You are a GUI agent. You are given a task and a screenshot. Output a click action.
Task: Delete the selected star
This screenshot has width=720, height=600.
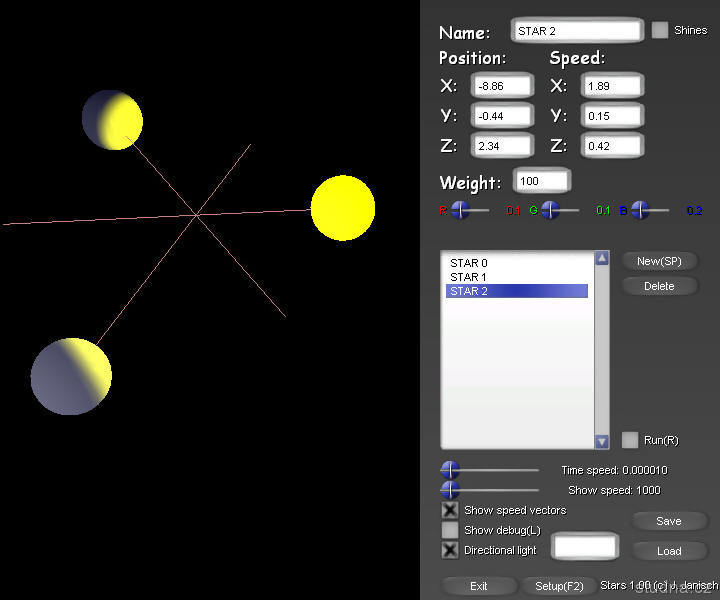pyautogui.click(x=658, y=286)
